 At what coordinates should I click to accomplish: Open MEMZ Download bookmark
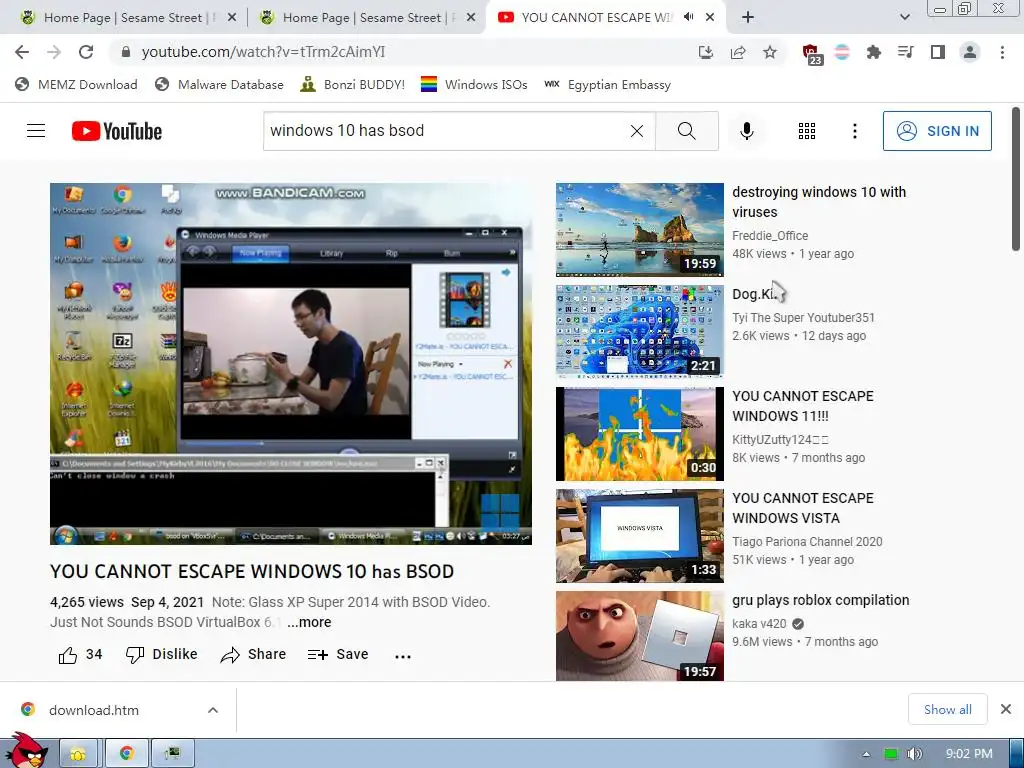76,84
